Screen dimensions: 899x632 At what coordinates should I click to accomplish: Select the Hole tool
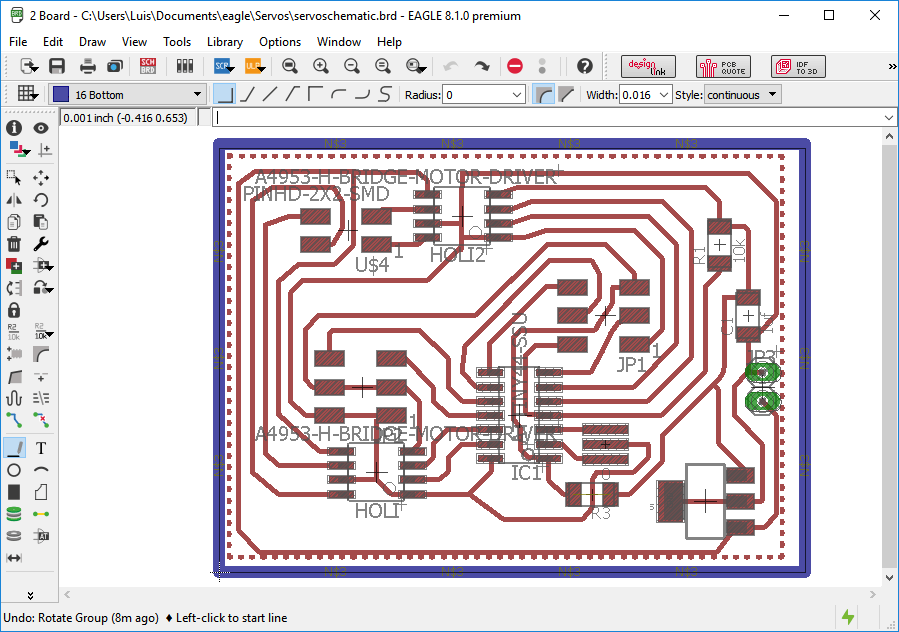point(14,536)
